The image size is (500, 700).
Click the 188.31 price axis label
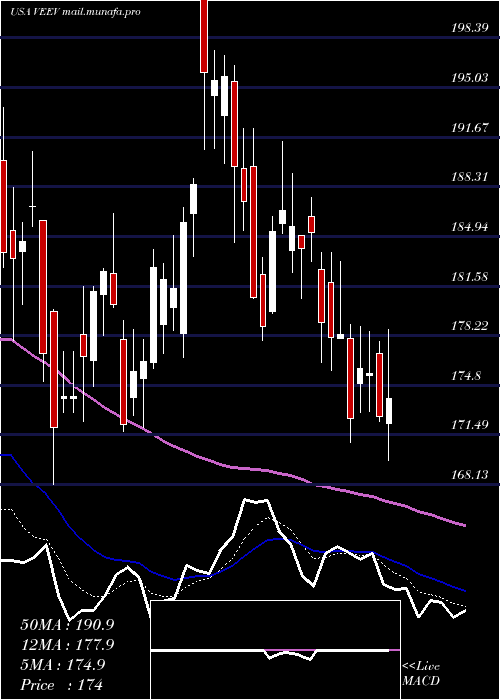[x=469, y=177]
